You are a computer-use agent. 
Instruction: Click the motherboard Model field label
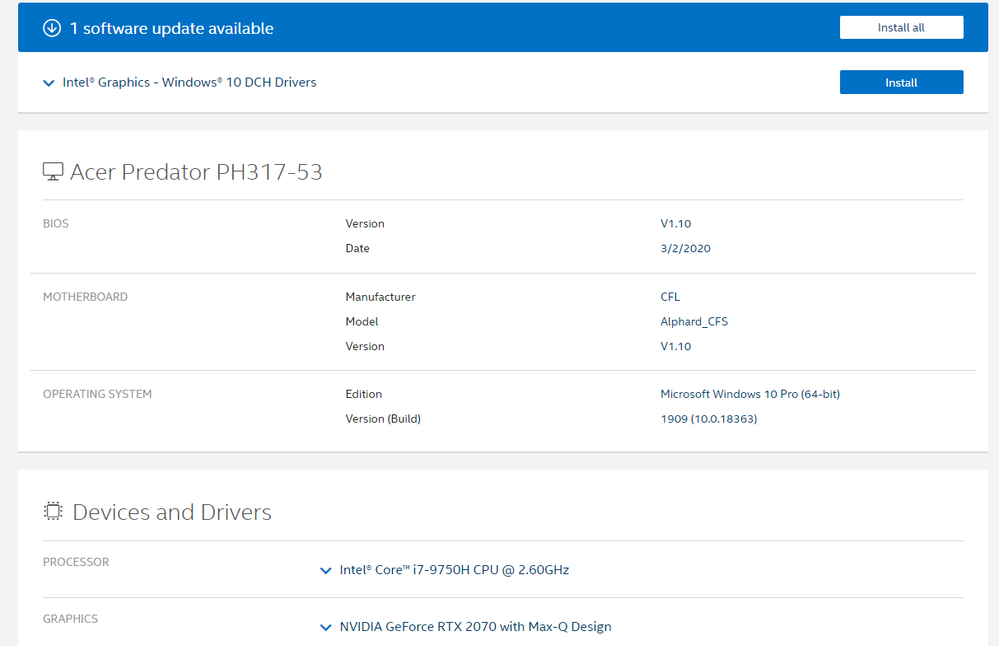point(362,322)
